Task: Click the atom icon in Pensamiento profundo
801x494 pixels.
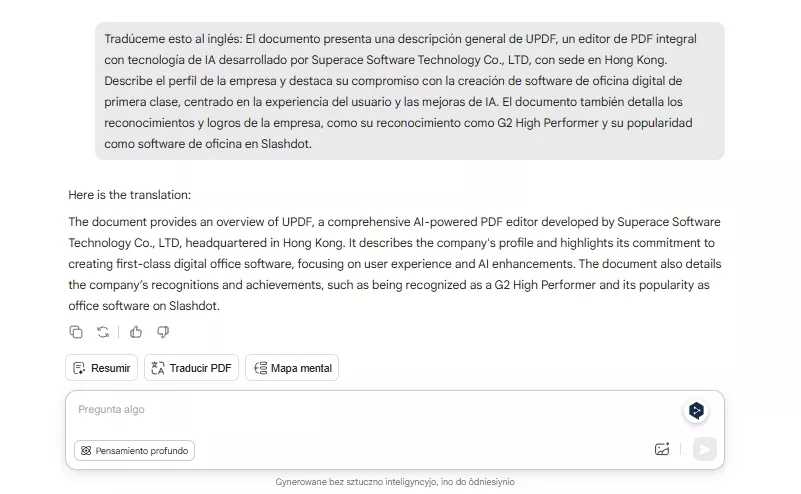Action: (86, 451)
